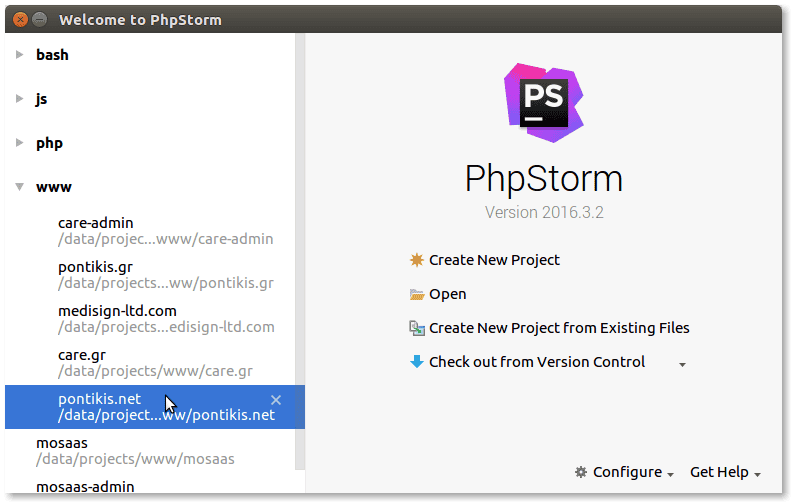Collapse the www project group

[x=20, y=187]
